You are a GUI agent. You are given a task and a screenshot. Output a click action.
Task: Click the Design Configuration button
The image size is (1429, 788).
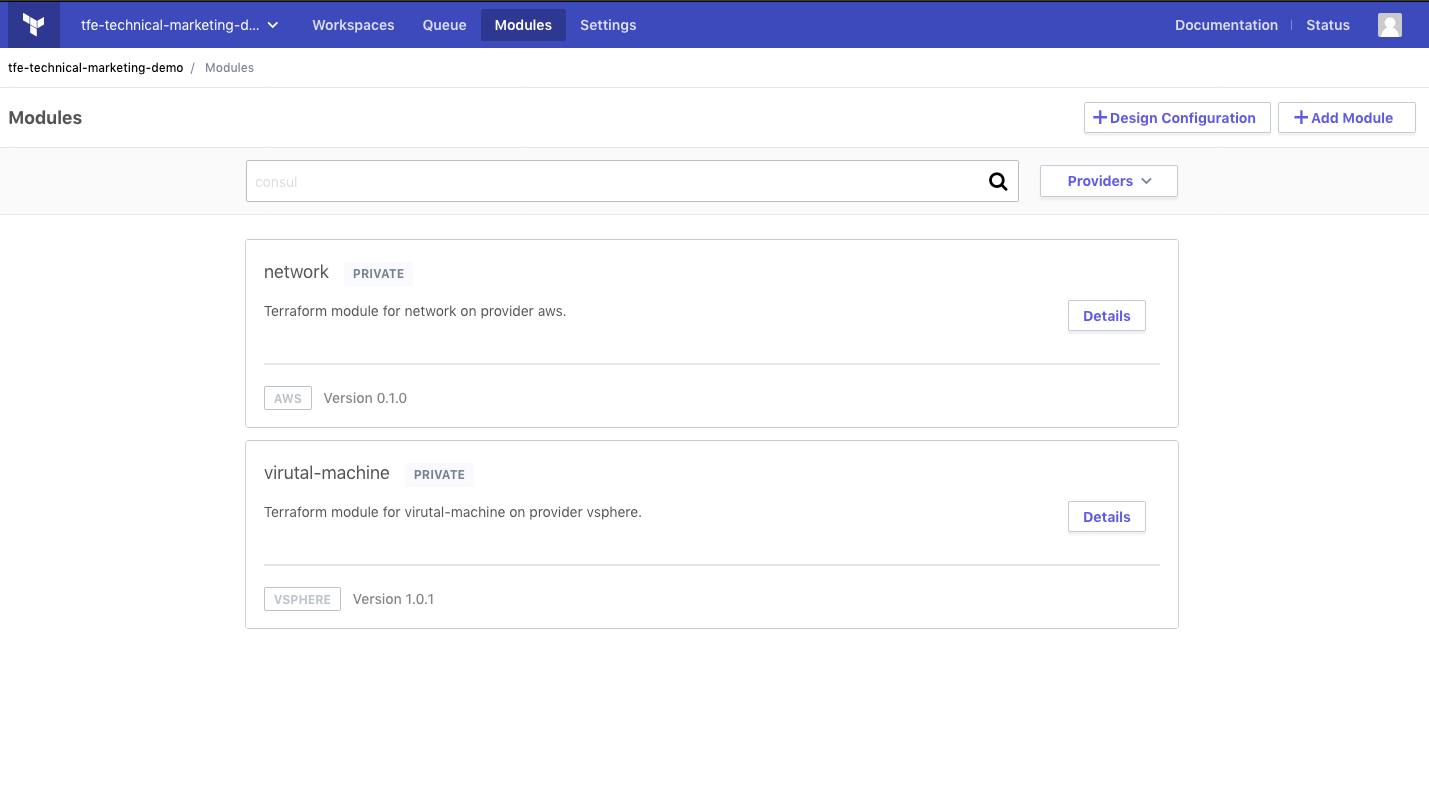pos(1177,117)
